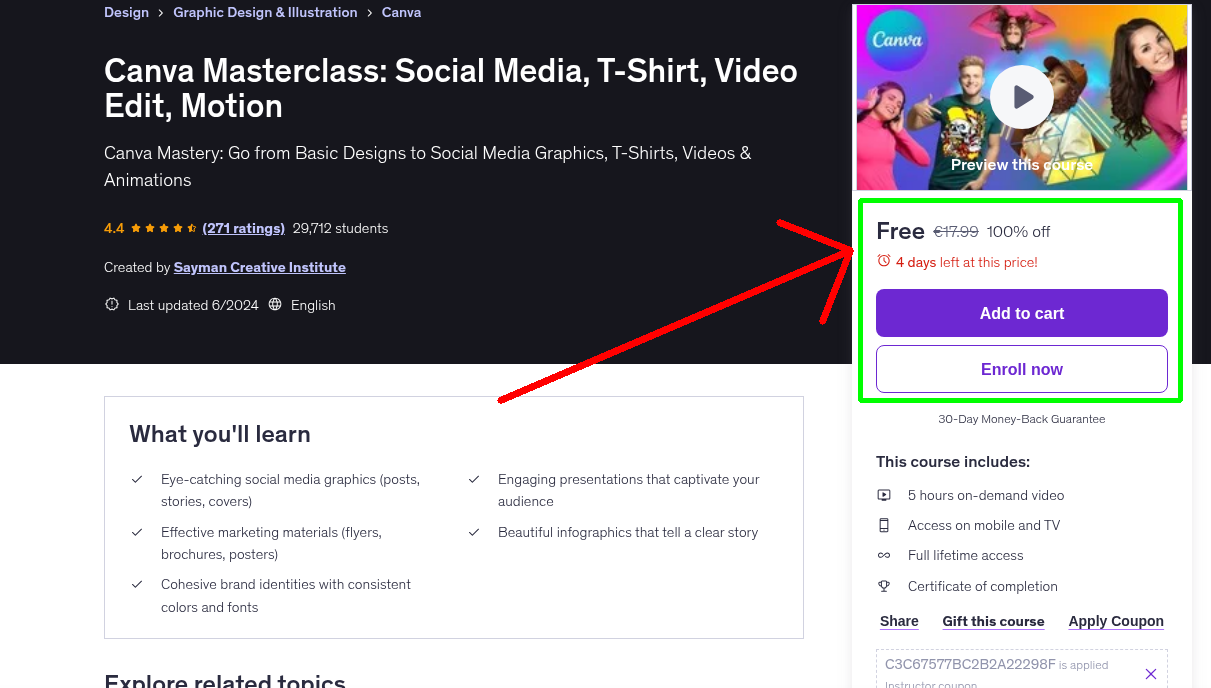Visit the Sayman Creative Institute instructor page
This screenshot has width=1211, height=688.
pos(259,267)
